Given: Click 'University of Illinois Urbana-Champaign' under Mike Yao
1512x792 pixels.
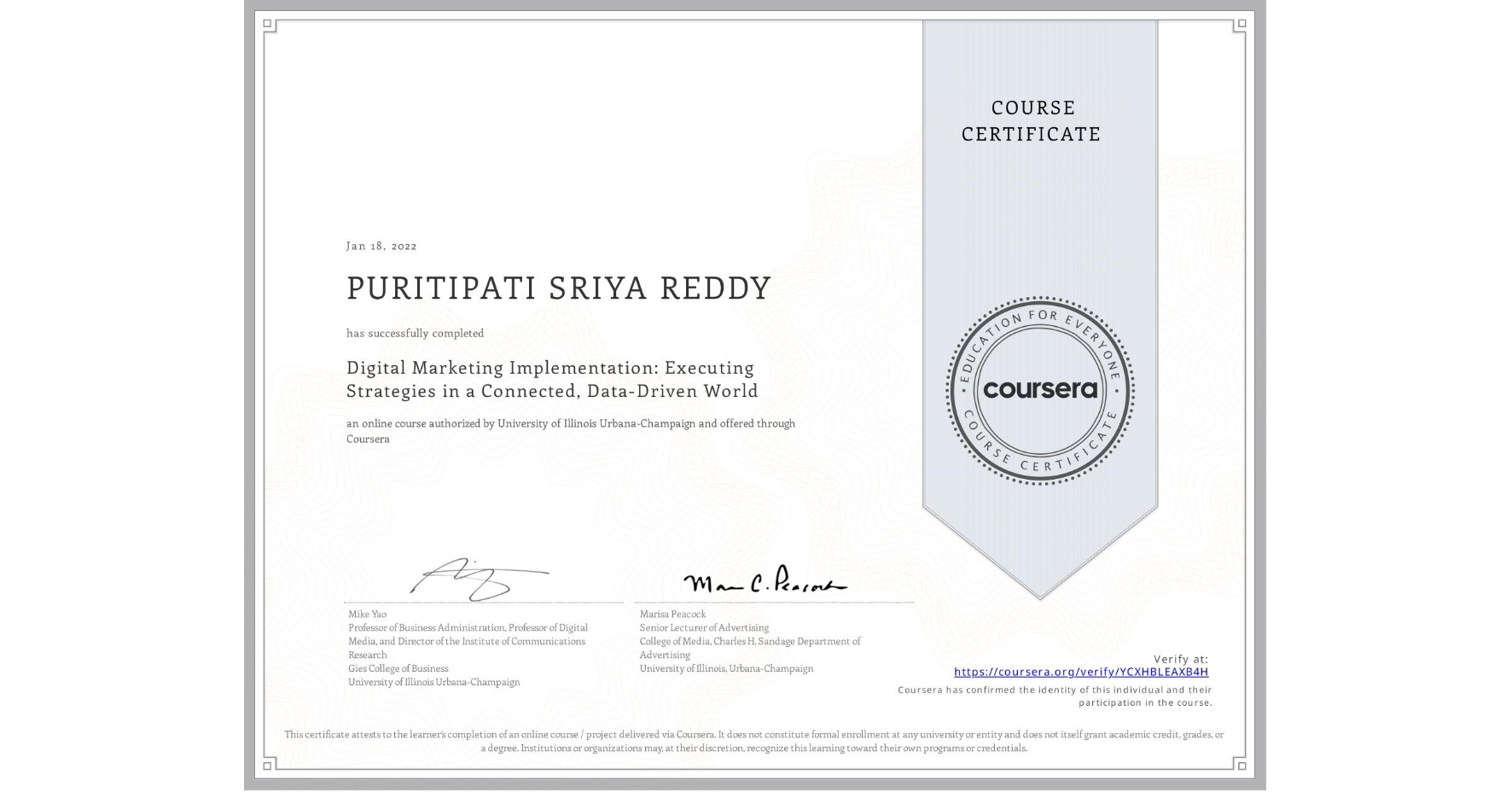Looking at the screenshot, I should pyautogui.click(x=434, y=683).
